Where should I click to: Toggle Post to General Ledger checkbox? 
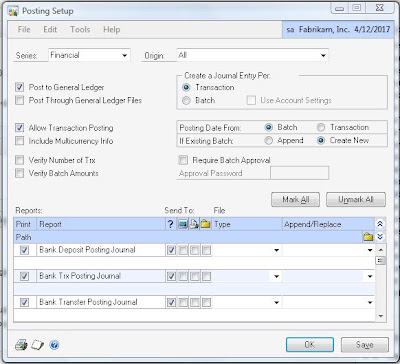[x=20, y=87]
